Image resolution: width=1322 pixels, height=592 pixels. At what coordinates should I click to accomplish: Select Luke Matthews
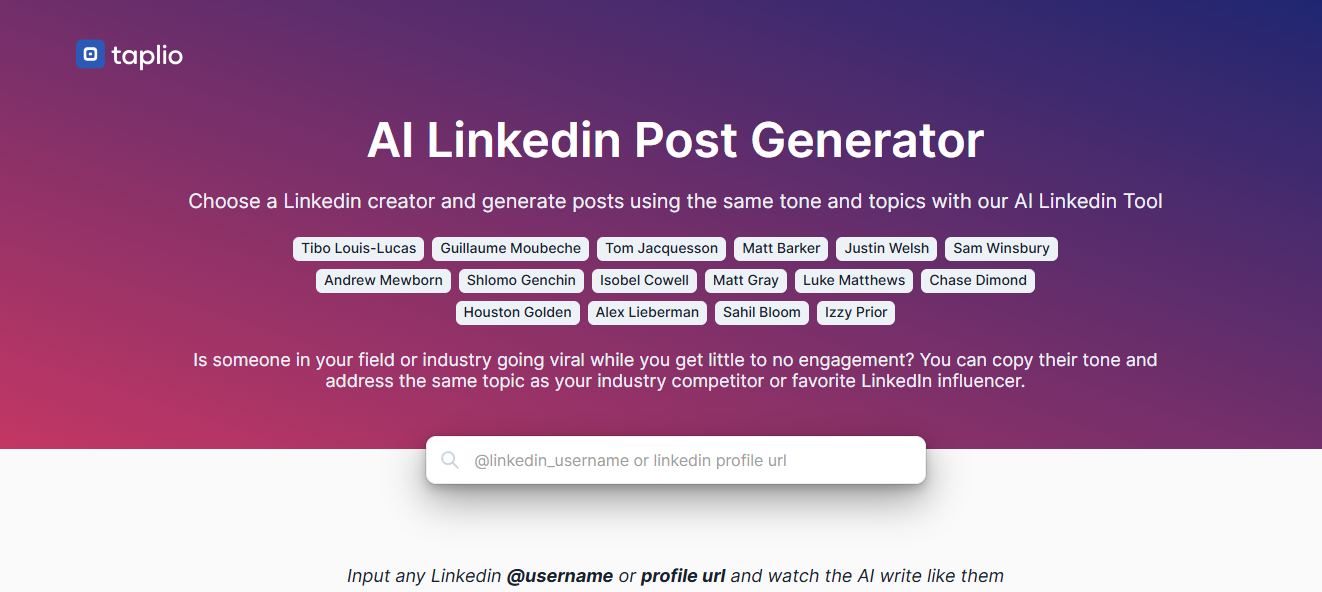[x=853, y=280]
